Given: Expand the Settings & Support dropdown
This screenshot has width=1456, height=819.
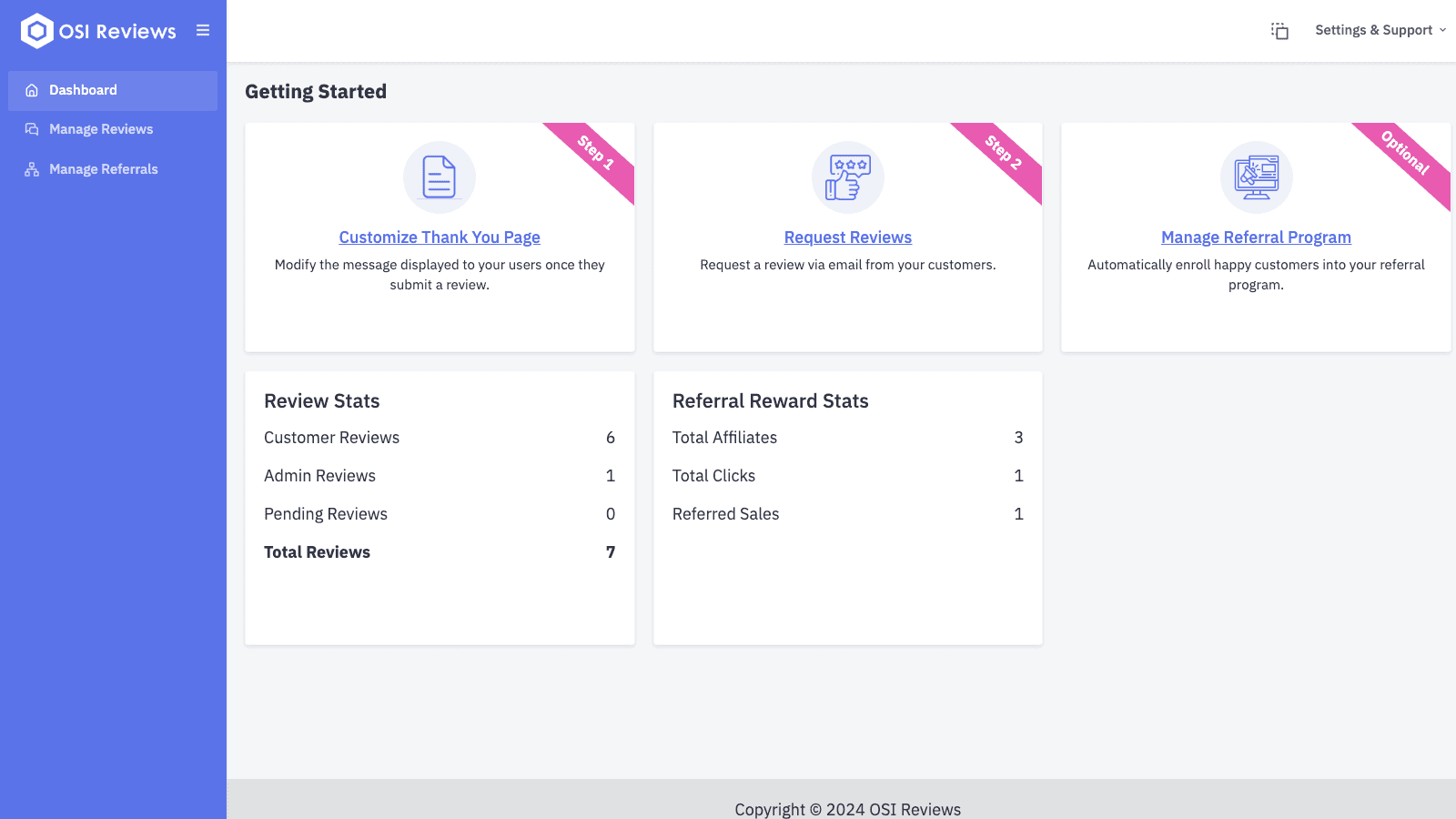Looking at the screenshot, I should click(x=1373, y=30).
